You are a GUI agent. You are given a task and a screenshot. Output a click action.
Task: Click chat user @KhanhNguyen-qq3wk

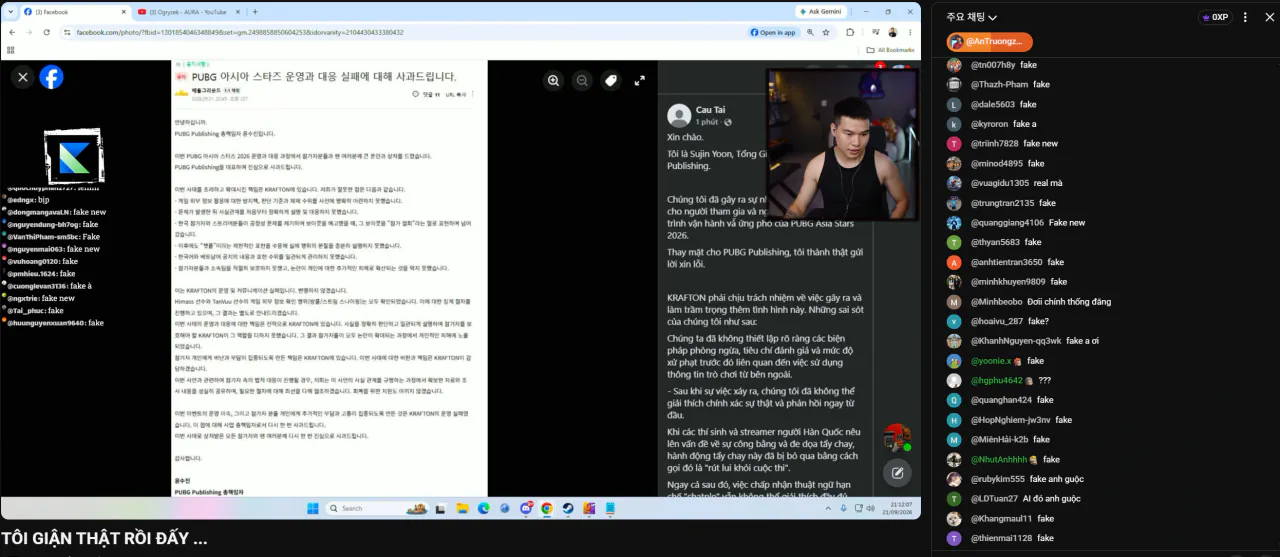[x=1015, y=341]
